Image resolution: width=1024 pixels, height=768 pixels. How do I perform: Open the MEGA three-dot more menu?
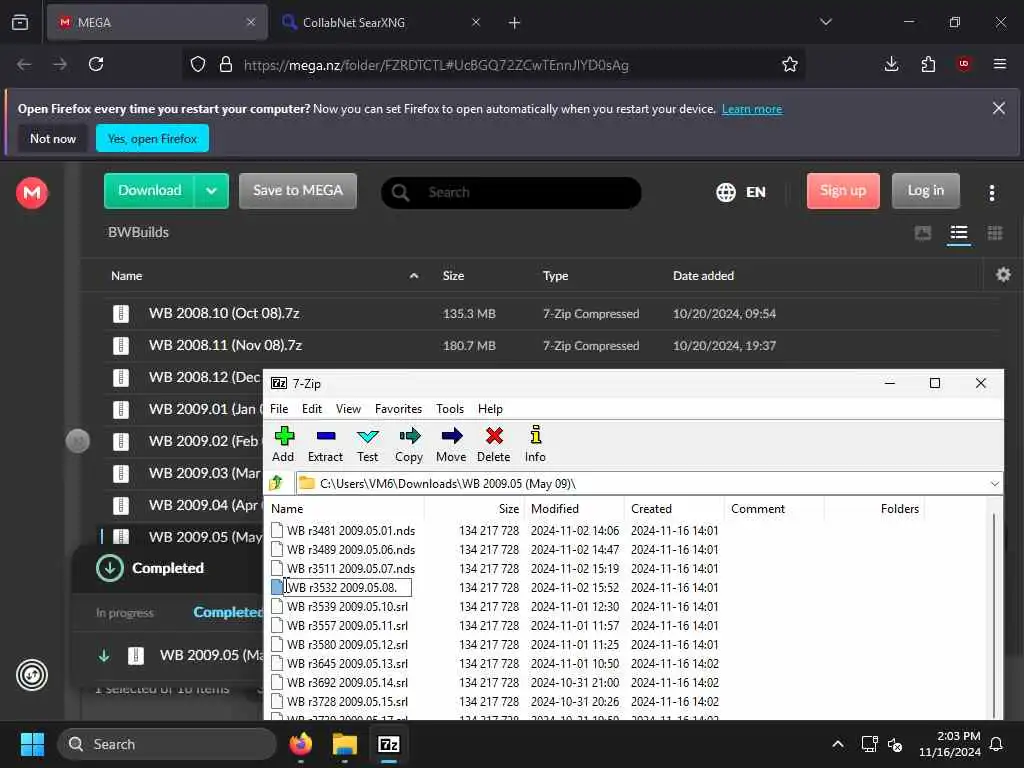point(991,193)
